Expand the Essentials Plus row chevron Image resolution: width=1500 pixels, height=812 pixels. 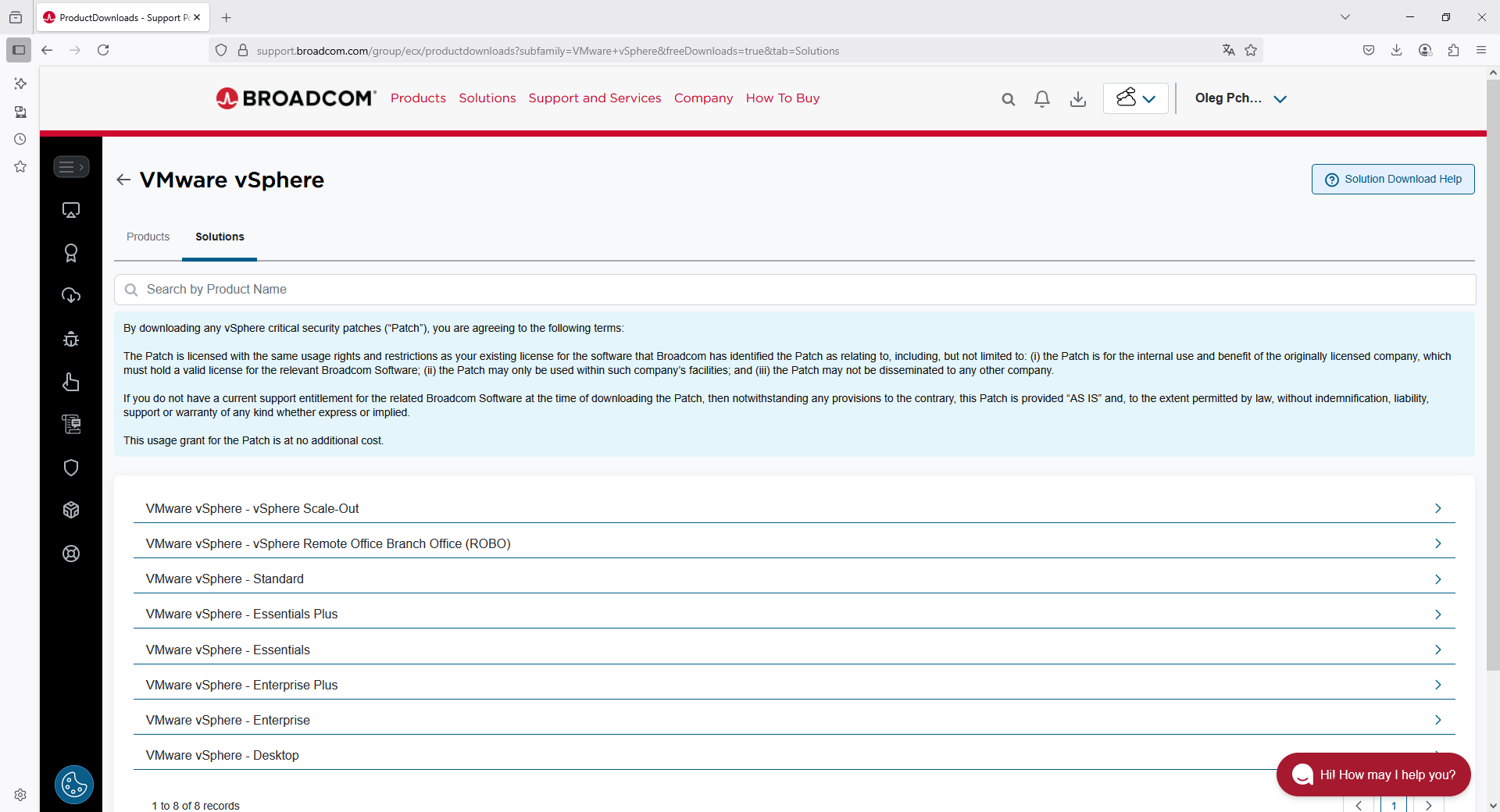coord(1437,614)
